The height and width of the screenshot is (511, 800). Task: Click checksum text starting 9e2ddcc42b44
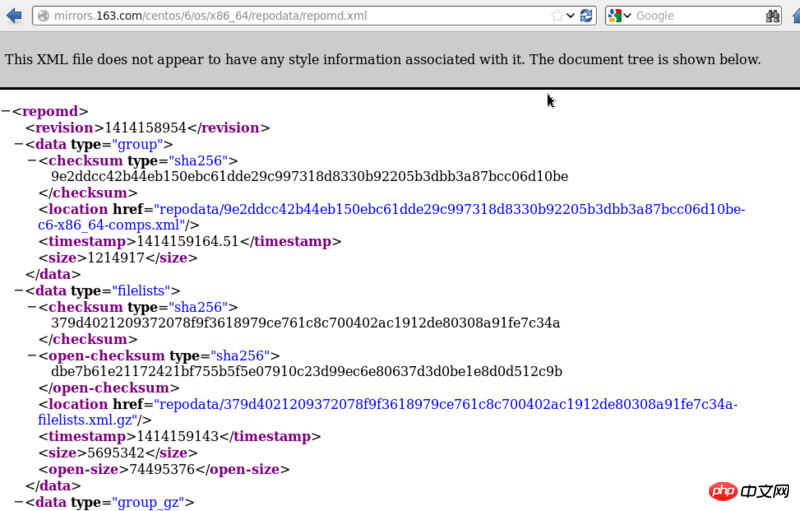[309, 176]
